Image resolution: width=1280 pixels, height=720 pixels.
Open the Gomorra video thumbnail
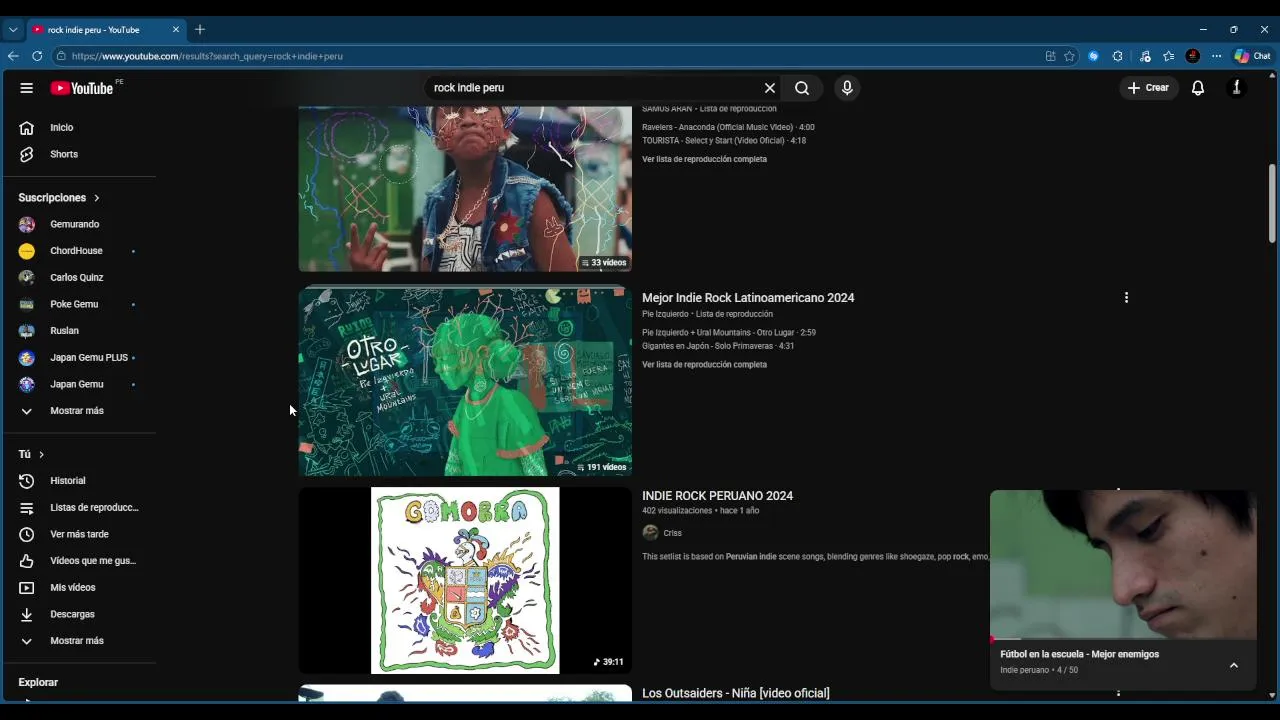[465, 580]
